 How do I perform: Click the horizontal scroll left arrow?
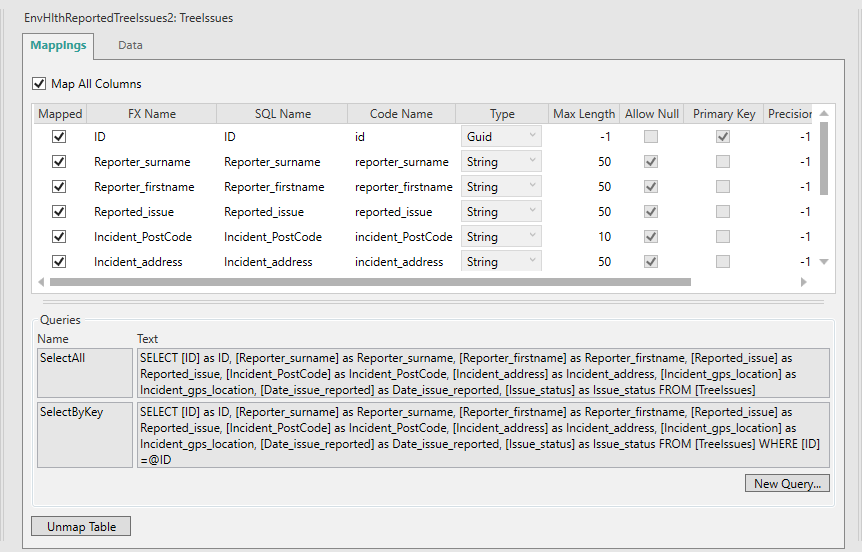[x=41, y=282]
